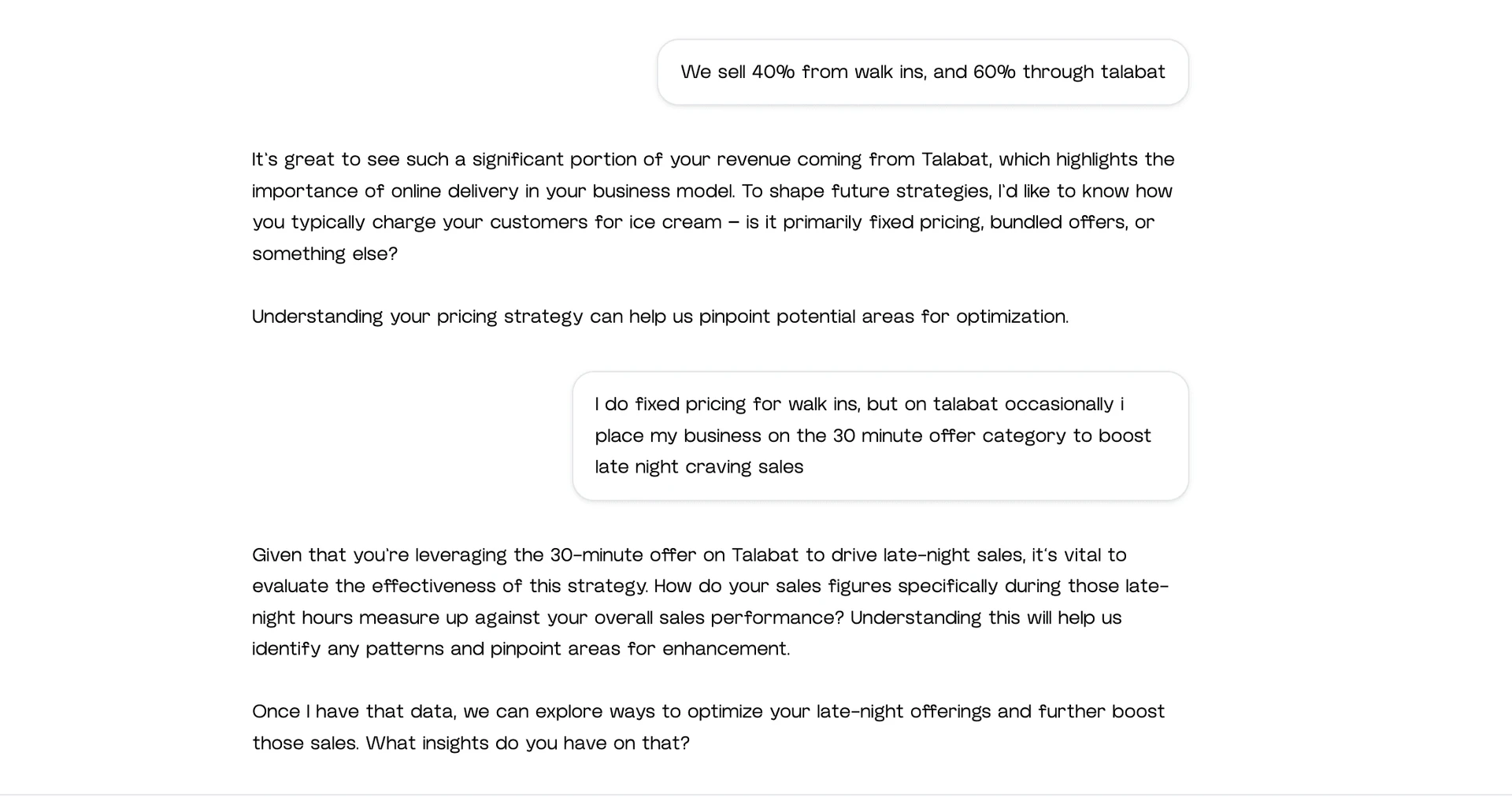Click the words "late night craving sales"
Viewport: 1512px width, 797px height.
point(699,468)
